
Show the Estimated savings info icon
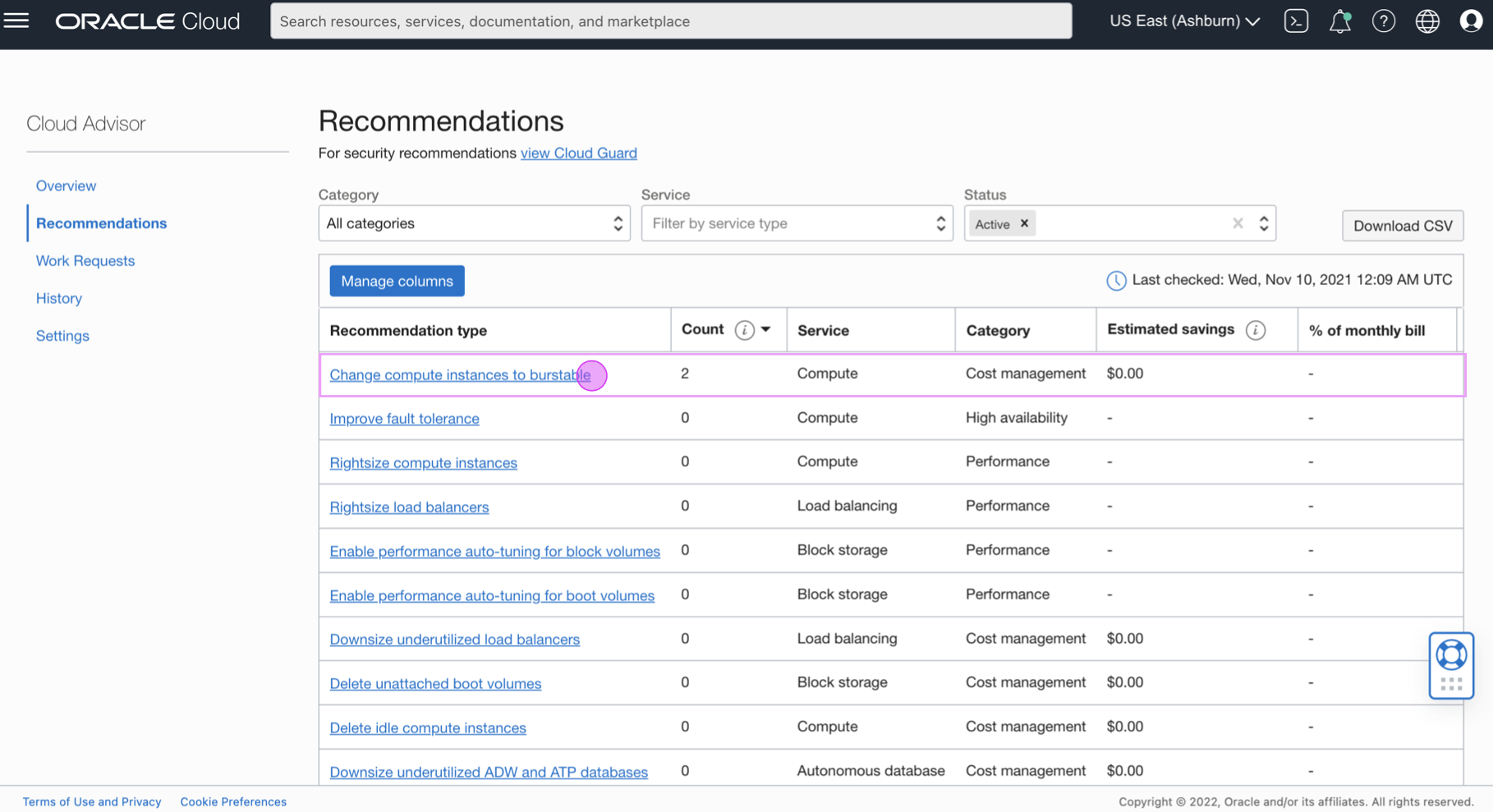pyautogui.click(x=1256, y=330)
